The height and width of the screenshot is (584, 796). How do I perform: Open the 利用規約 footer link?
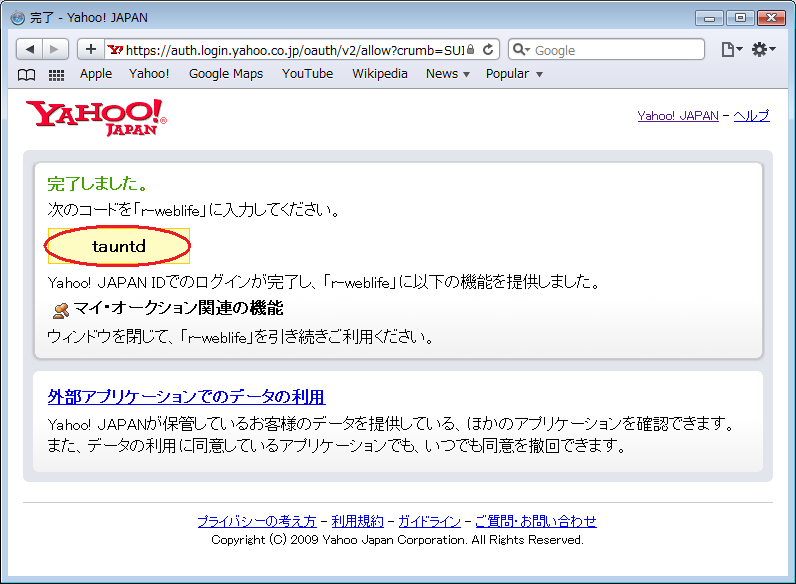pyautogui.click(x=357, y=521)
